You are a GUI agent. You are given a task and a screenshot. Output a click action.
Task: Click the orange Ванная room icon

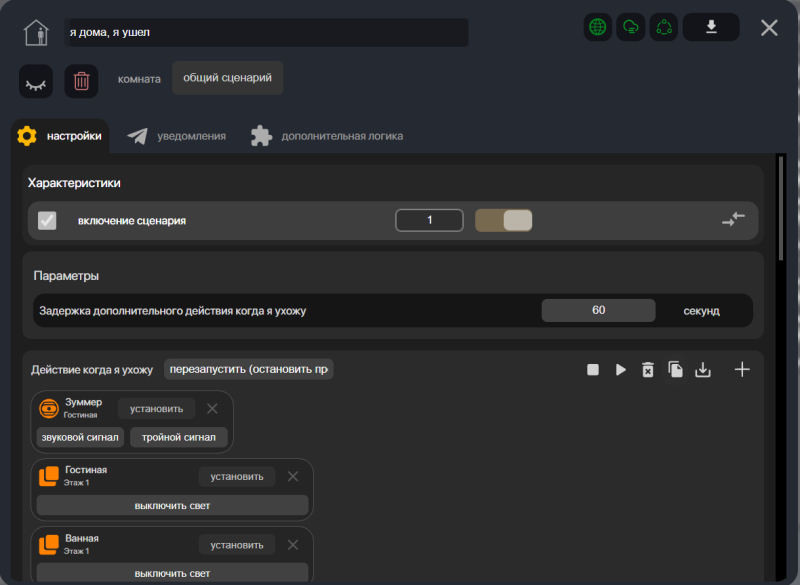point(49,545)
